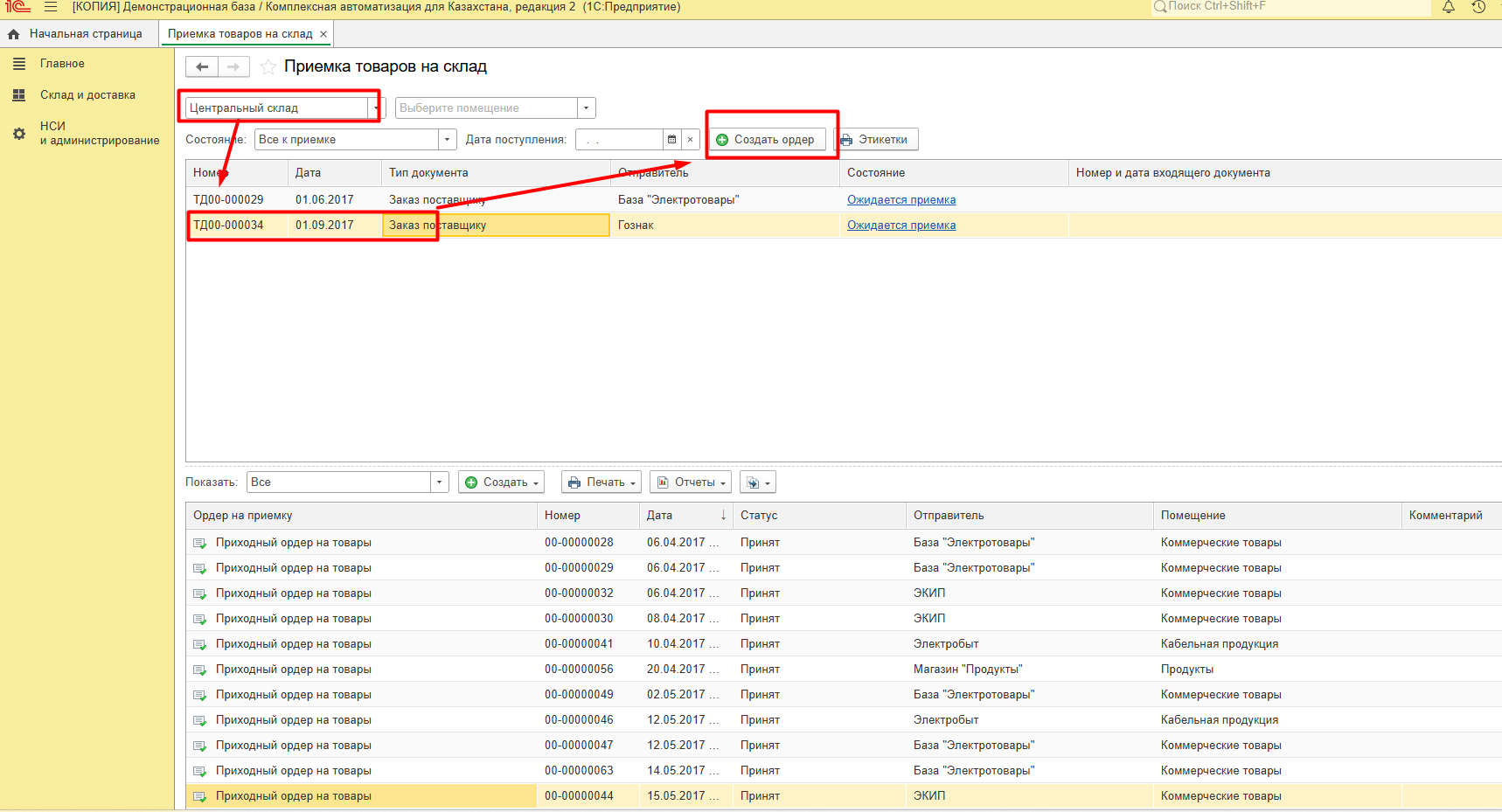Open the Склад и доставка section
The height and width of the screenshot is (812, 1502).
coord(87,95)
